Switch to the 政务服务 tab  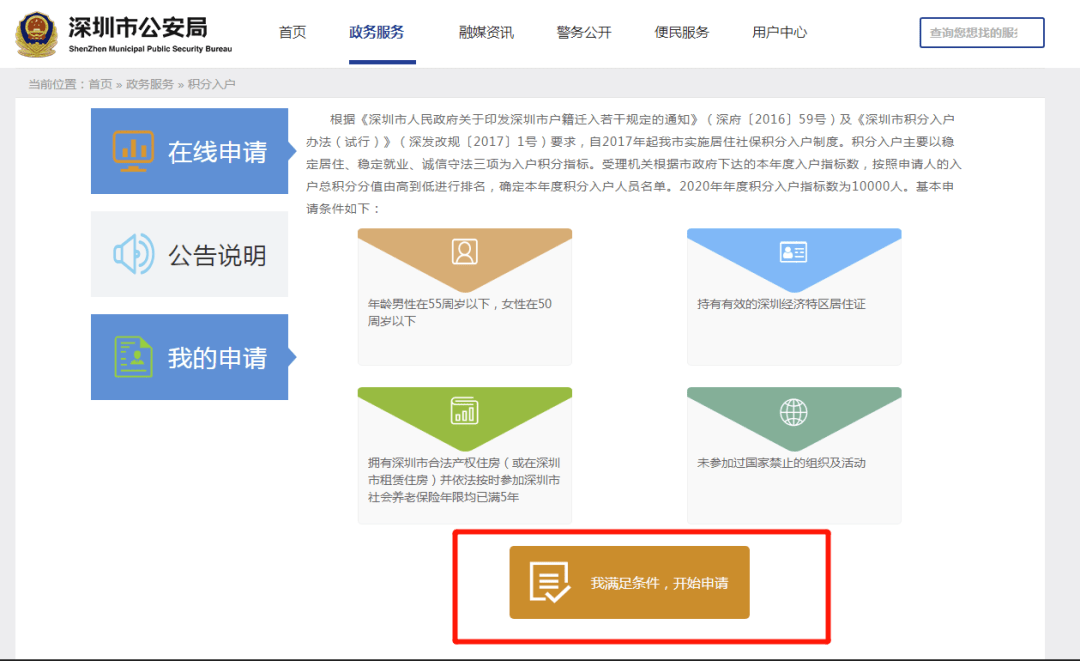[378, 31]
